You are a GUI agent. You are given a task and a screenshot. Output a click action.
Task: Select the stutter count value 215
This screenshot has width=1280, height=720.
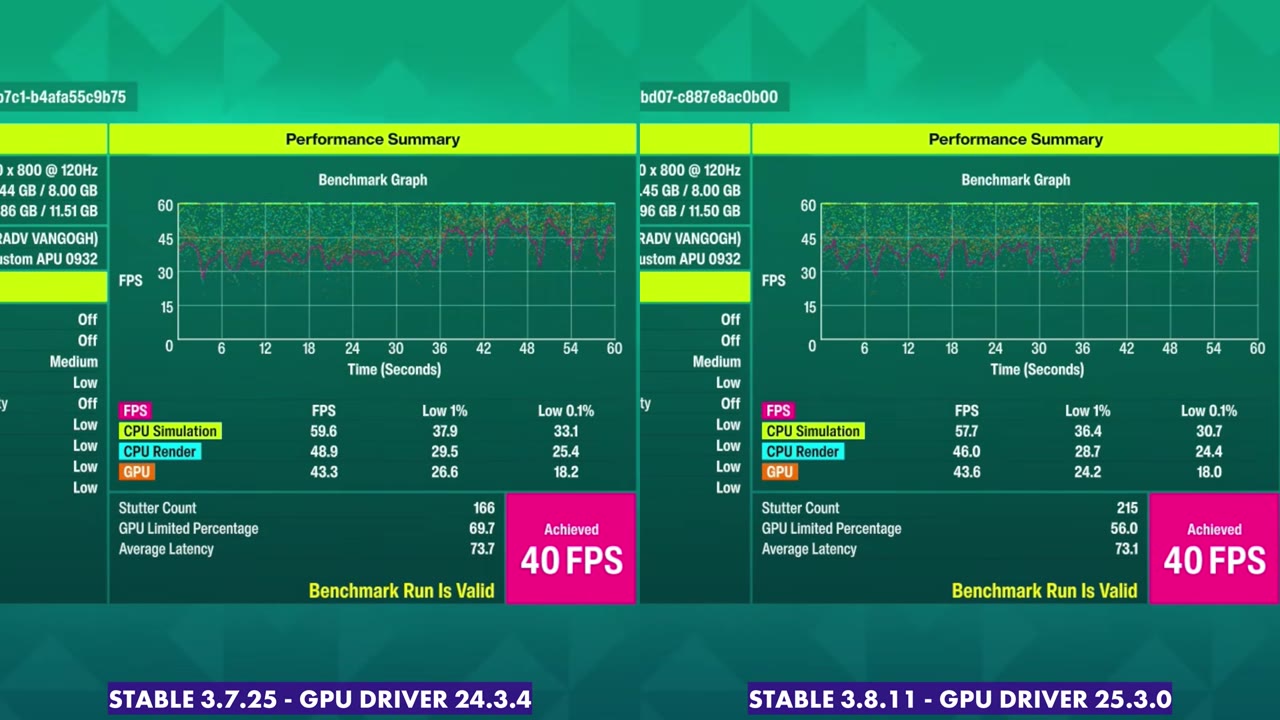[x=1127, y=508]
